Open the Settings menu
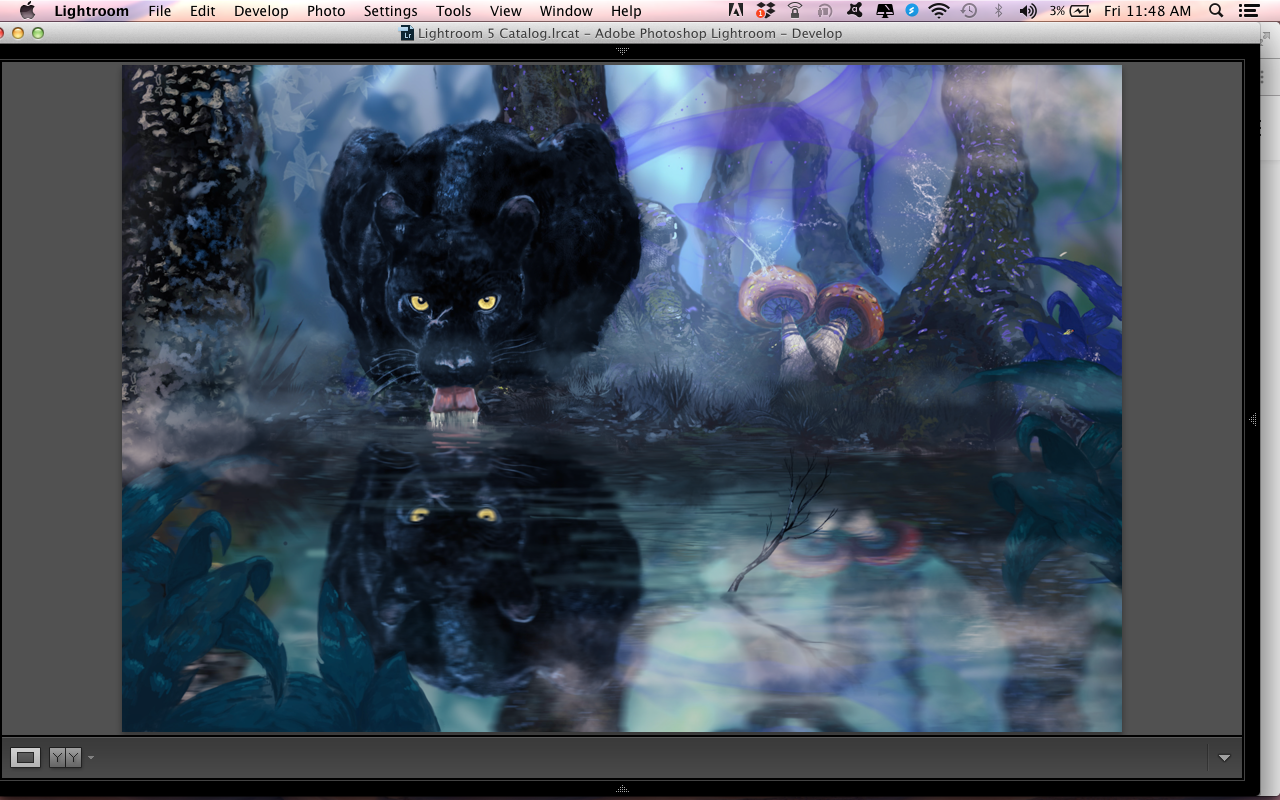1280x800 pixels. point(390,11)
